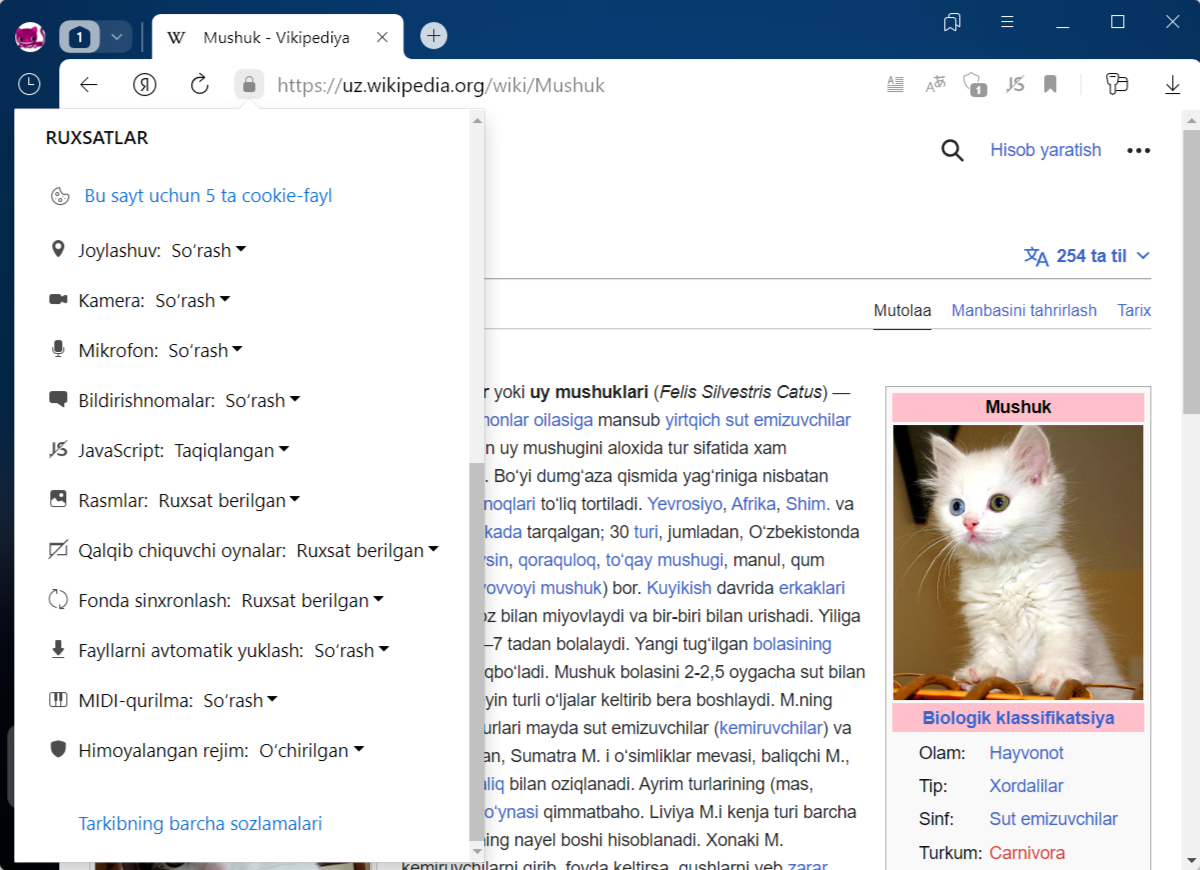Image resolution: width=1200 pixels, height=870 pixels.
Task: Open browser history clock icon
Action: [x=29, y=85]
